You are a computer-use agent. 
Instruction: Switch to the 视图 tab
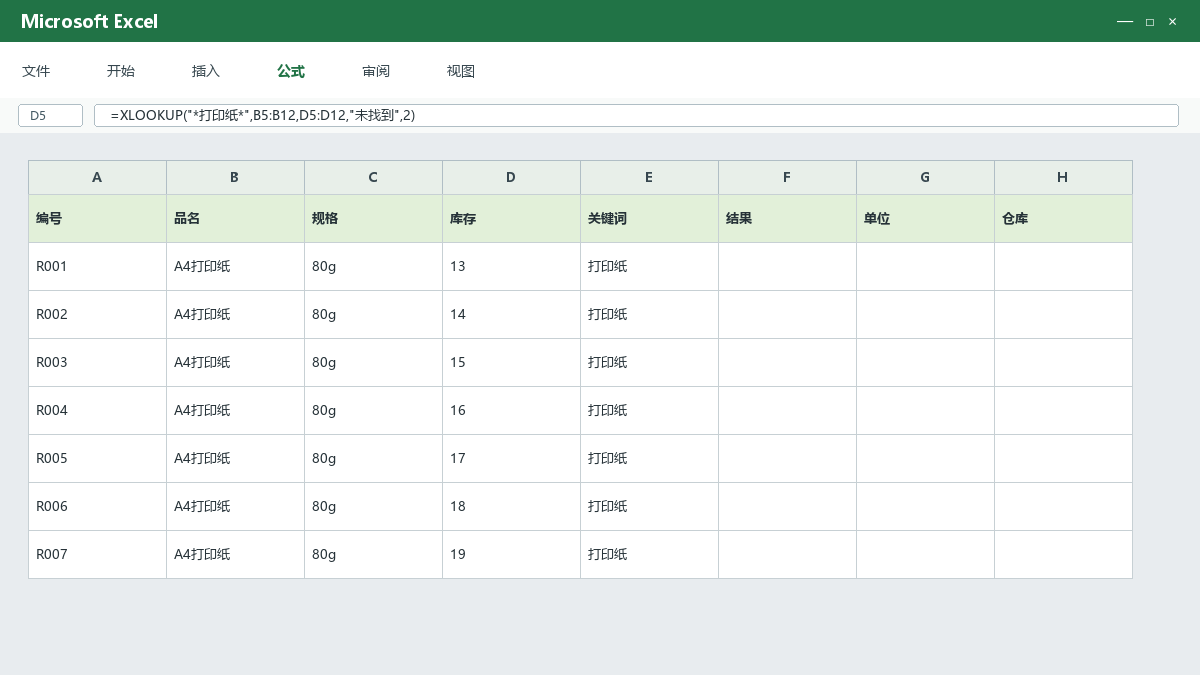[461, 71]
